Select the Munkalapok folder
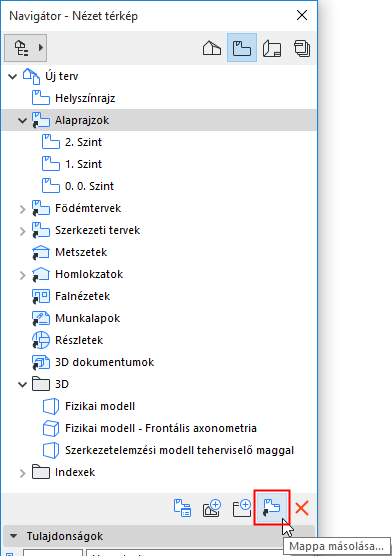 pyautogui.click(x=88, y=318)
